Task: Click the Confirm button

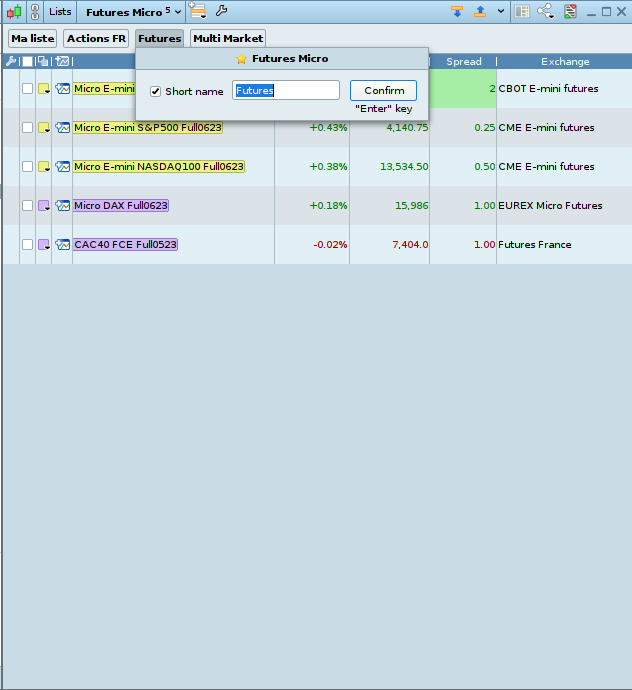Action: point(384,91)
